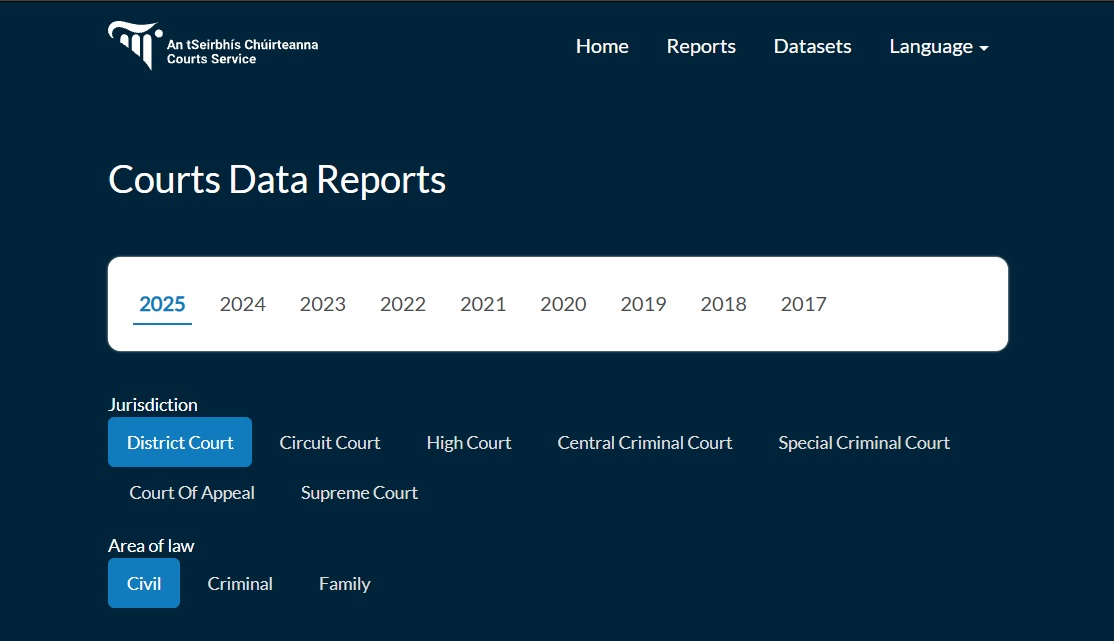The height and width of the screenshot is (641, 1114).
Task: Select the 2025 year tab
Action: [x=162, y=304]
